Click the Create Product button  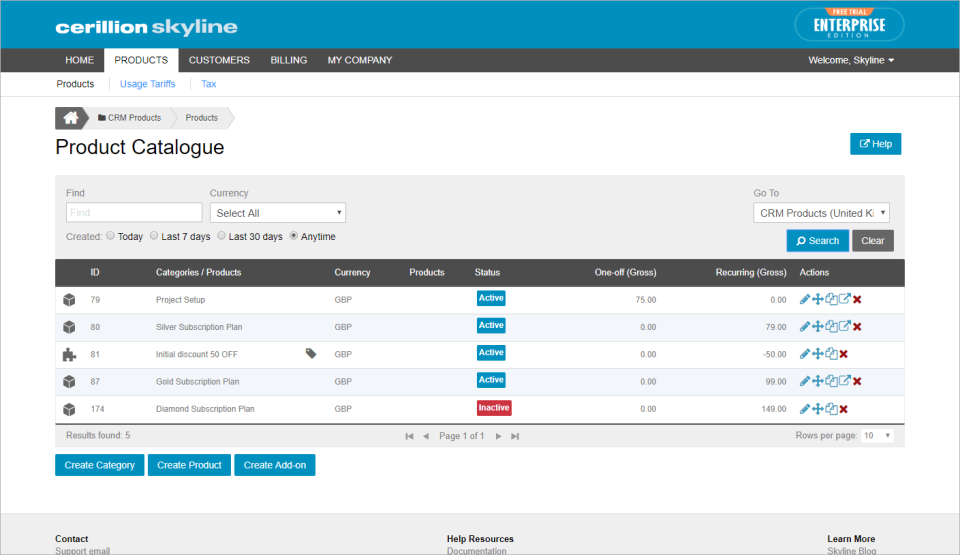click(189, 465)
